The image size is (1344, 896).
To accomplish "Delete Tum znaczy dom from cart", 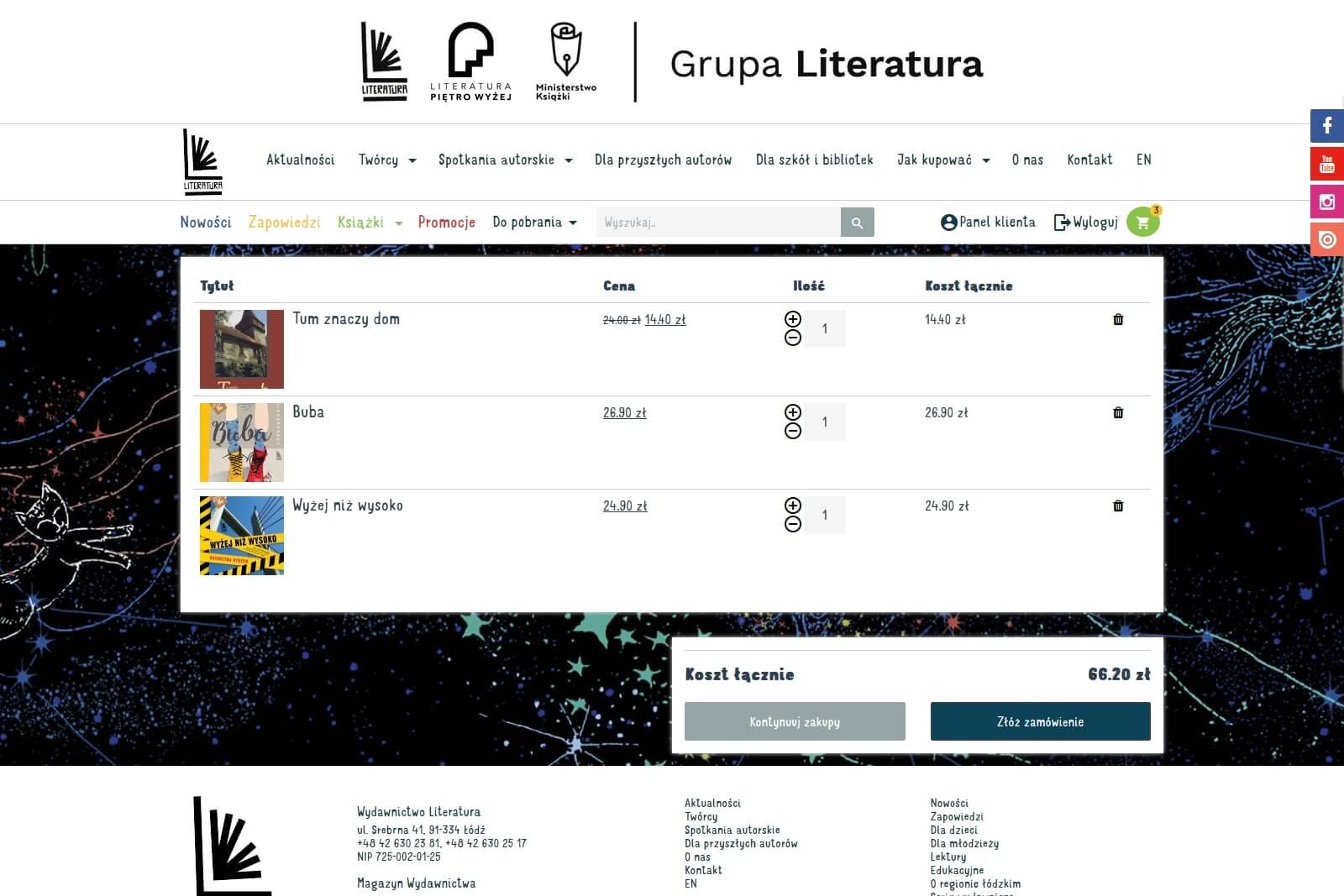I will point(1118,320).
